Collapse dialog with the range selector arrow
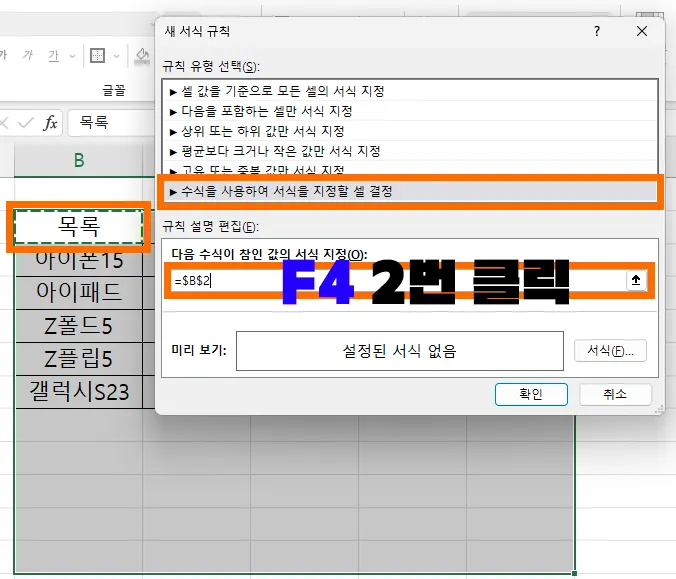 pos(636,280)
